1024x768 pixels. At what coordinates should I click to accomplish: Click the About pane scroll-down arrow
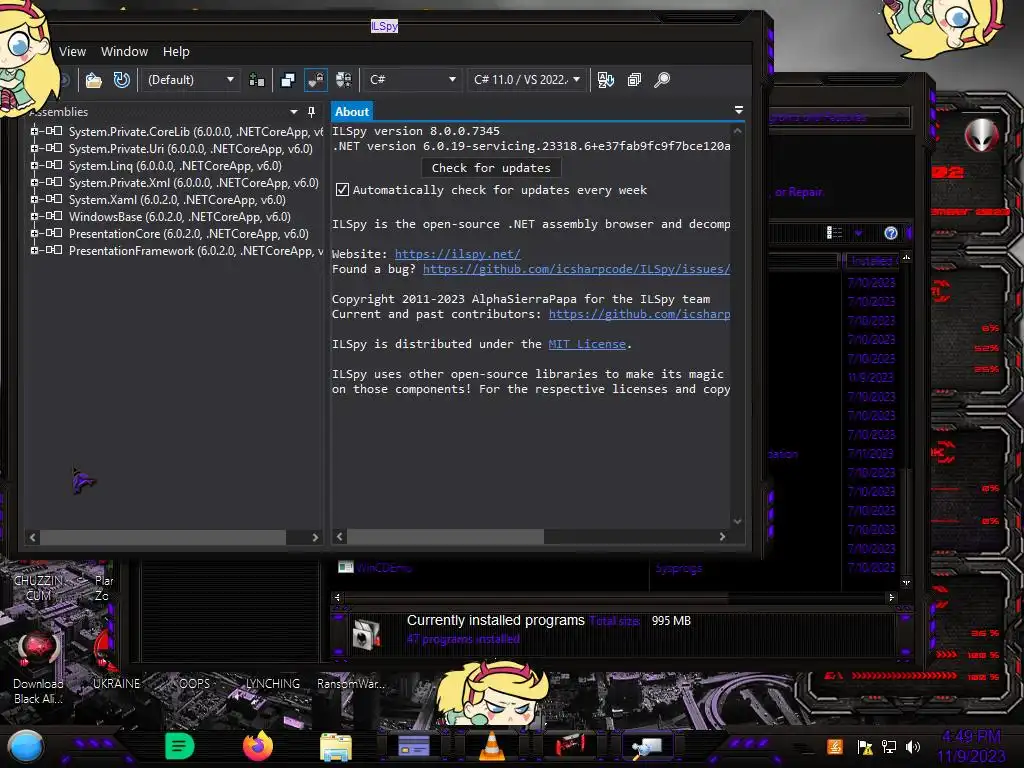(737, 521)
